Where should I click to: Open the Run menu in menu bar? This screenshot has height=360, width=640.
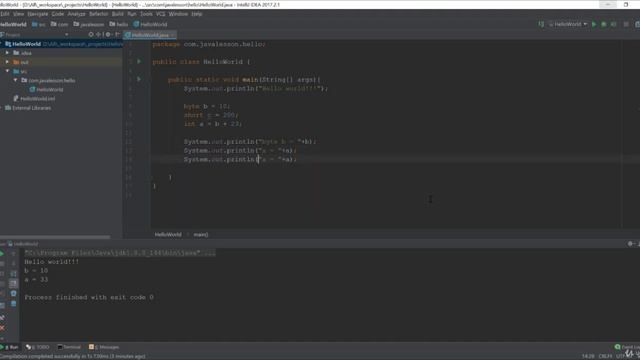click(x=132, y=14)
